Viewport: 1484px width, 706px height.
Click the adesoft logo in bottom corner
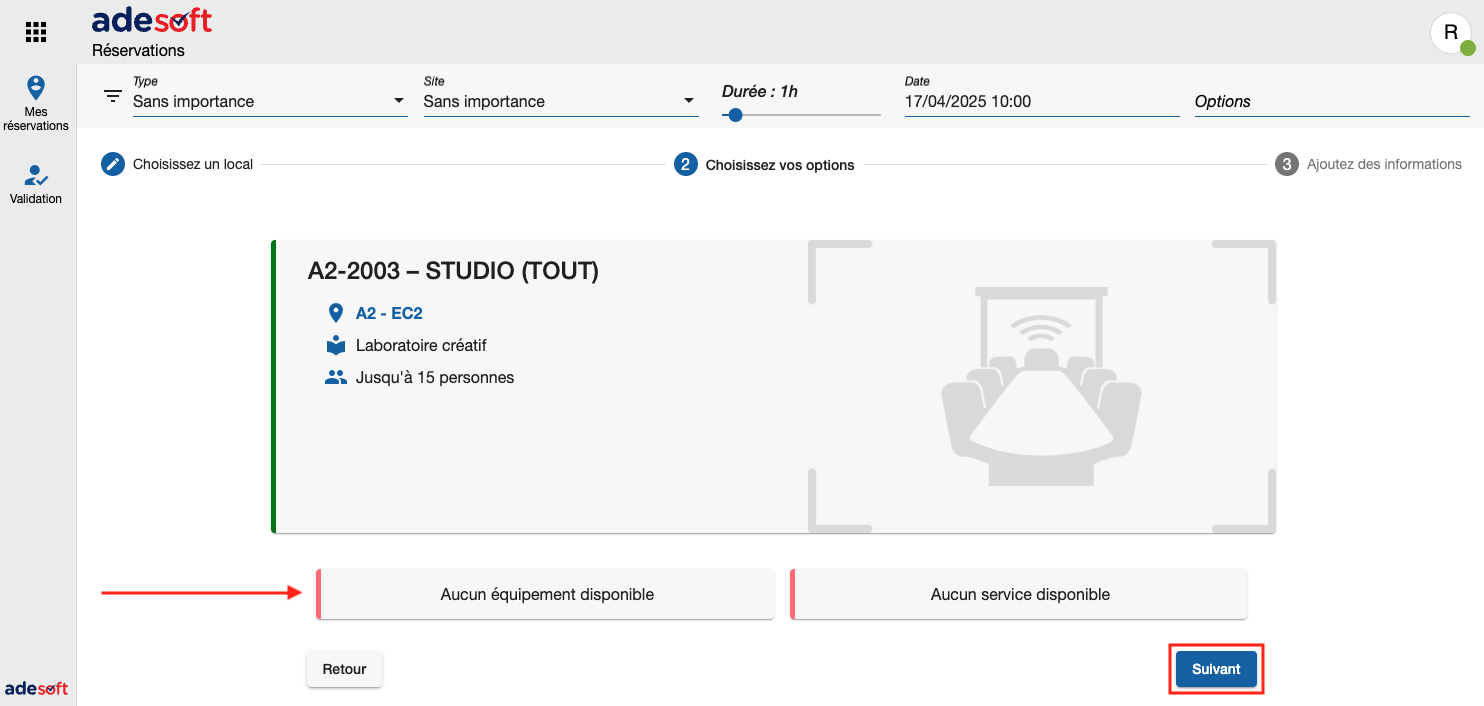point(36,688)
